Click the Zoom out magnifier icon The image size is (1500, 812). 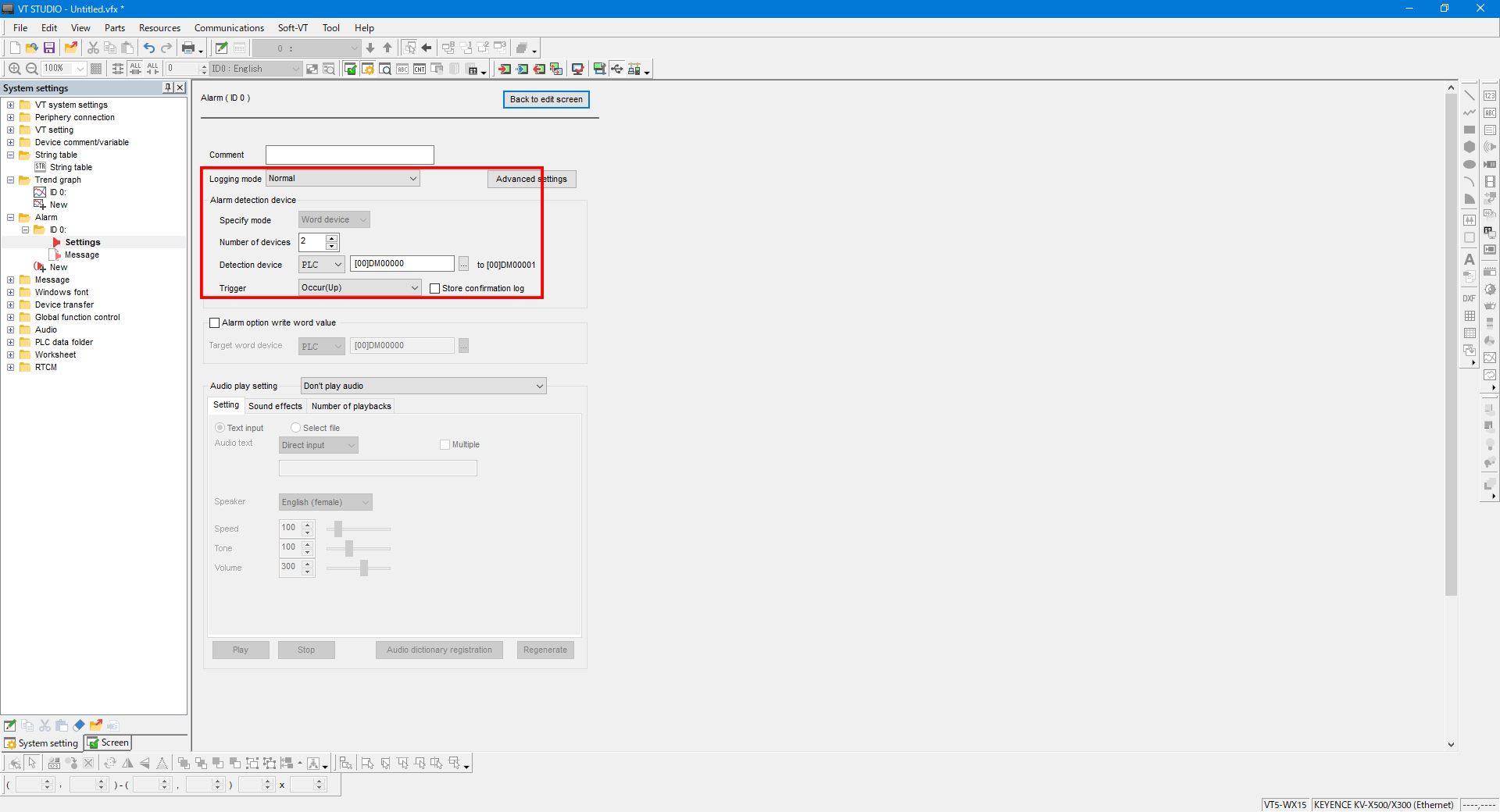pos(32,69)
